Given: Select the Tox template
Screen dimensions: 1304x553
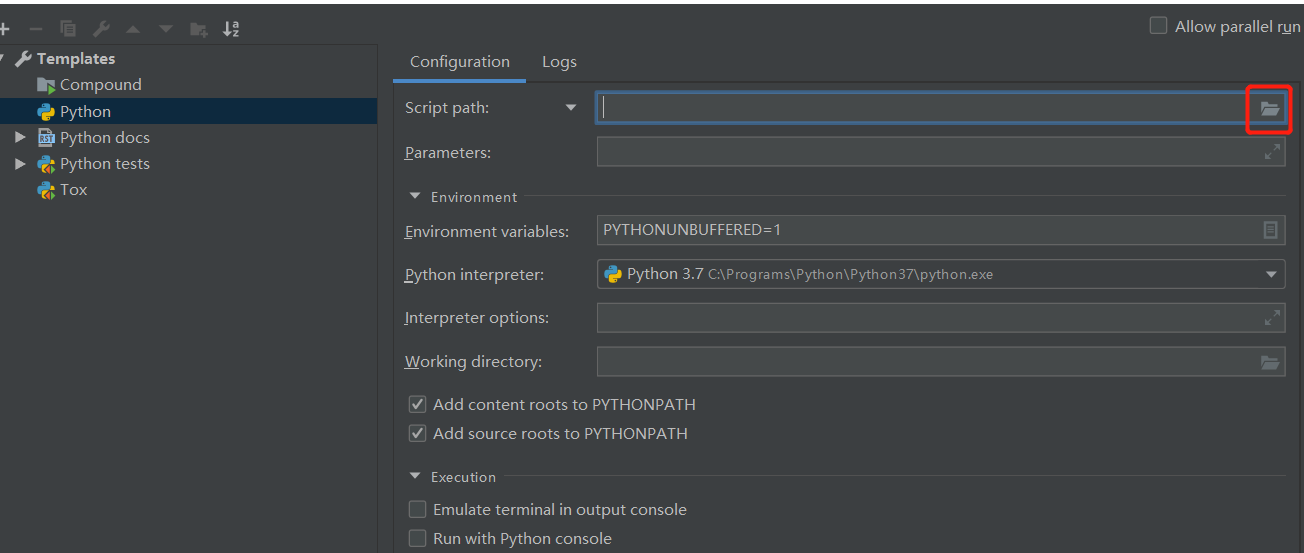Looking at the screenshot, I should [73, 189].
